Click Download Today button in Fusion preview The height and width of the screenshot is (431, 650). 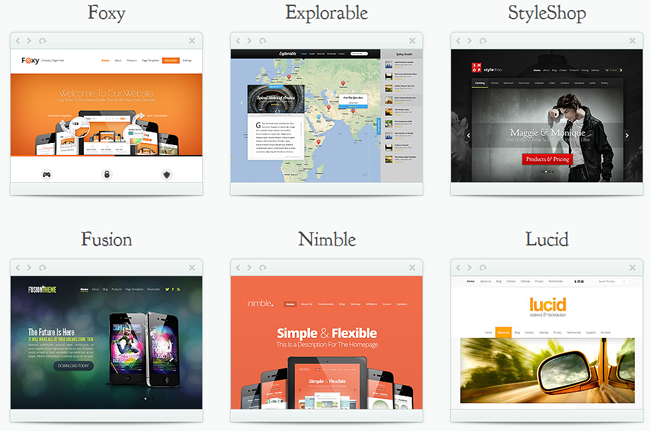[x=73, y=366]
